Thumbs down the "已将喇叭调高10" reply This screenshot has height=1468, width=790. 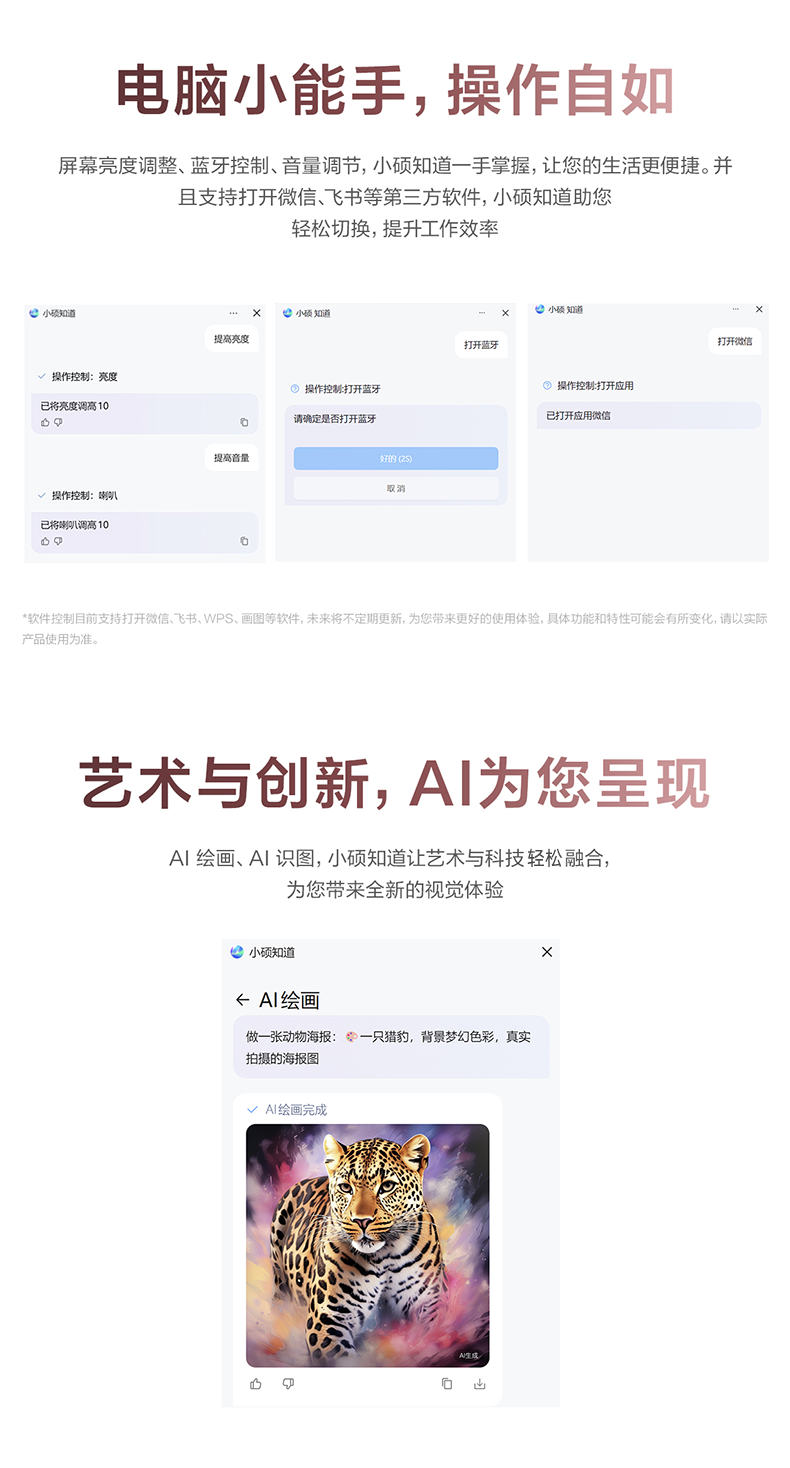58,541
